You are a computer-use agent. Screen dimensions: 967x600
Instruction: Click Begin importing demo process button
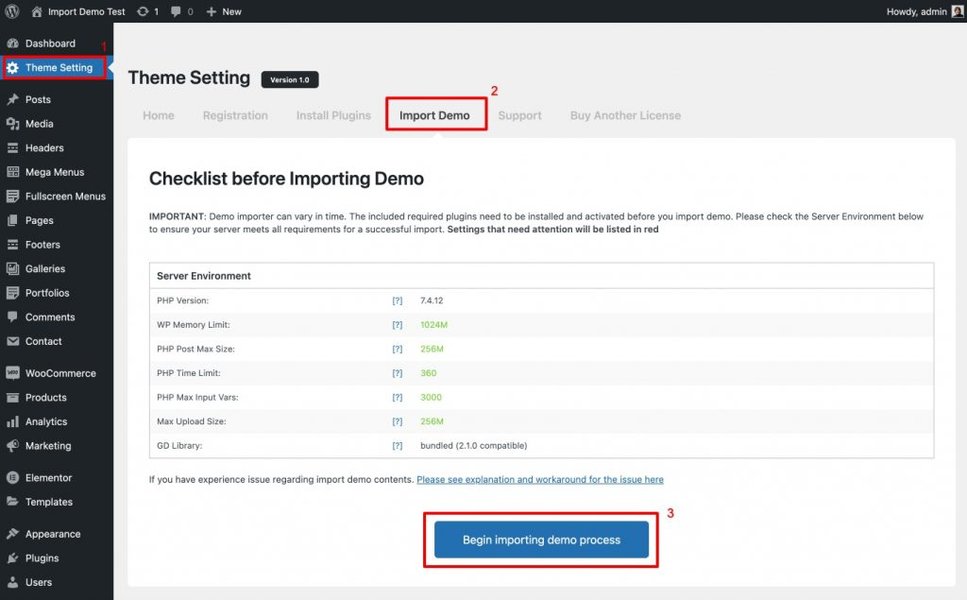click(x=541, y=540)
